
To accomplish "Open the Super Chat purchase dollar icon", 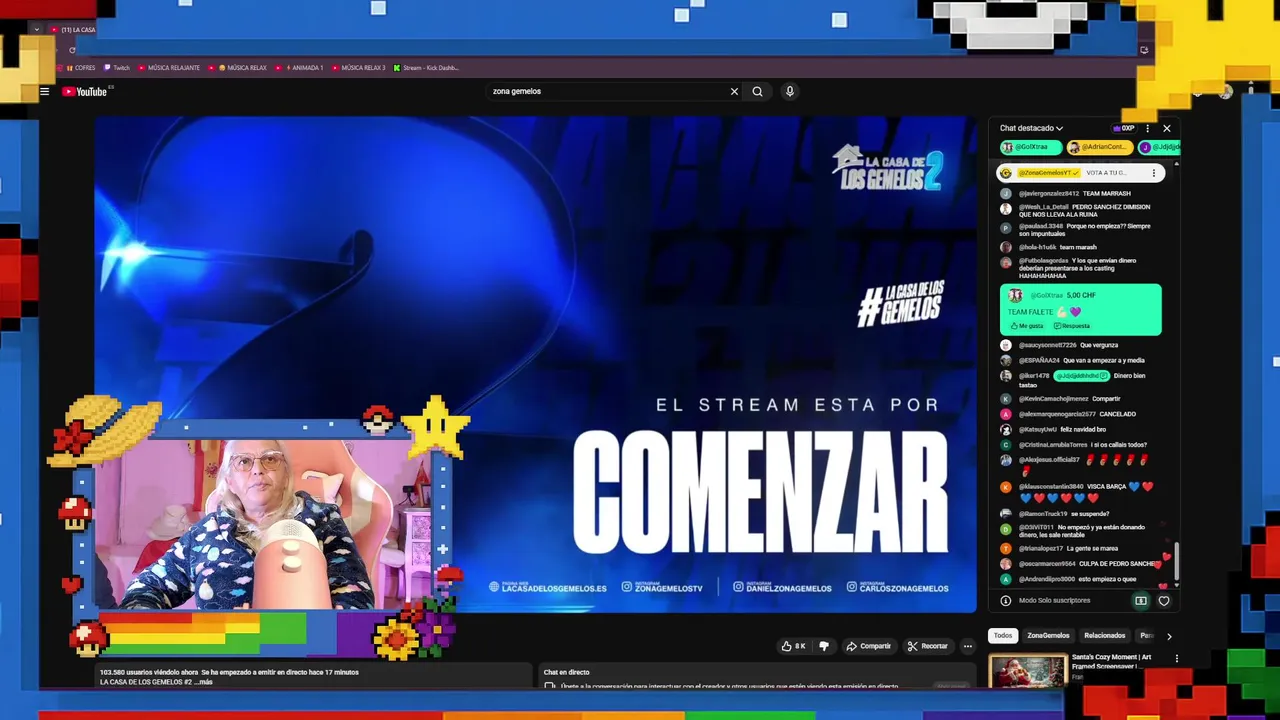I will tap(1140, 601).
